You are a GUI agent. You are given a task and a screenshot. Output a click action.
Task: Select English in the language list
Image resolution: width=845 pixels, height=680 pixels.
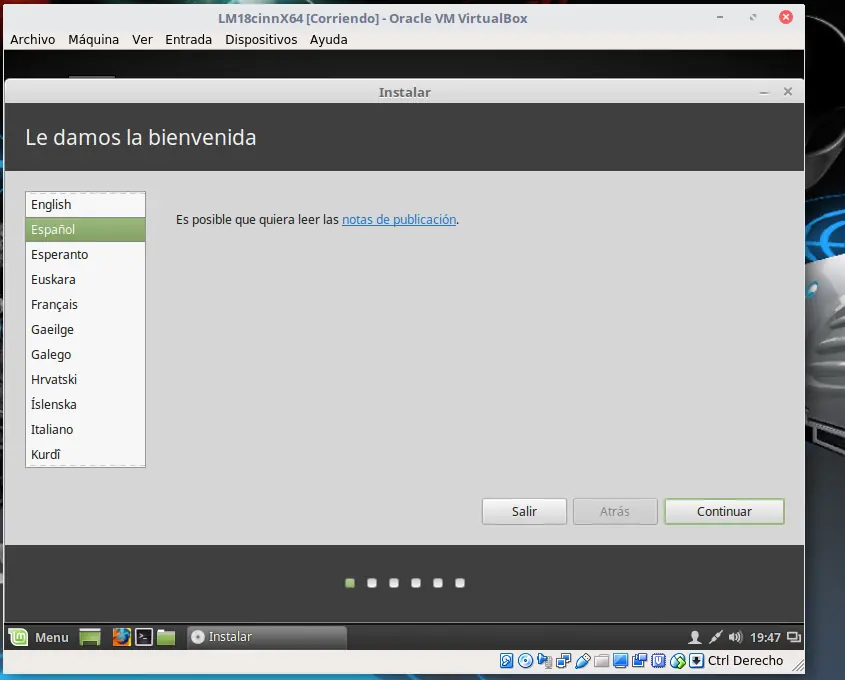coord(85,205)
